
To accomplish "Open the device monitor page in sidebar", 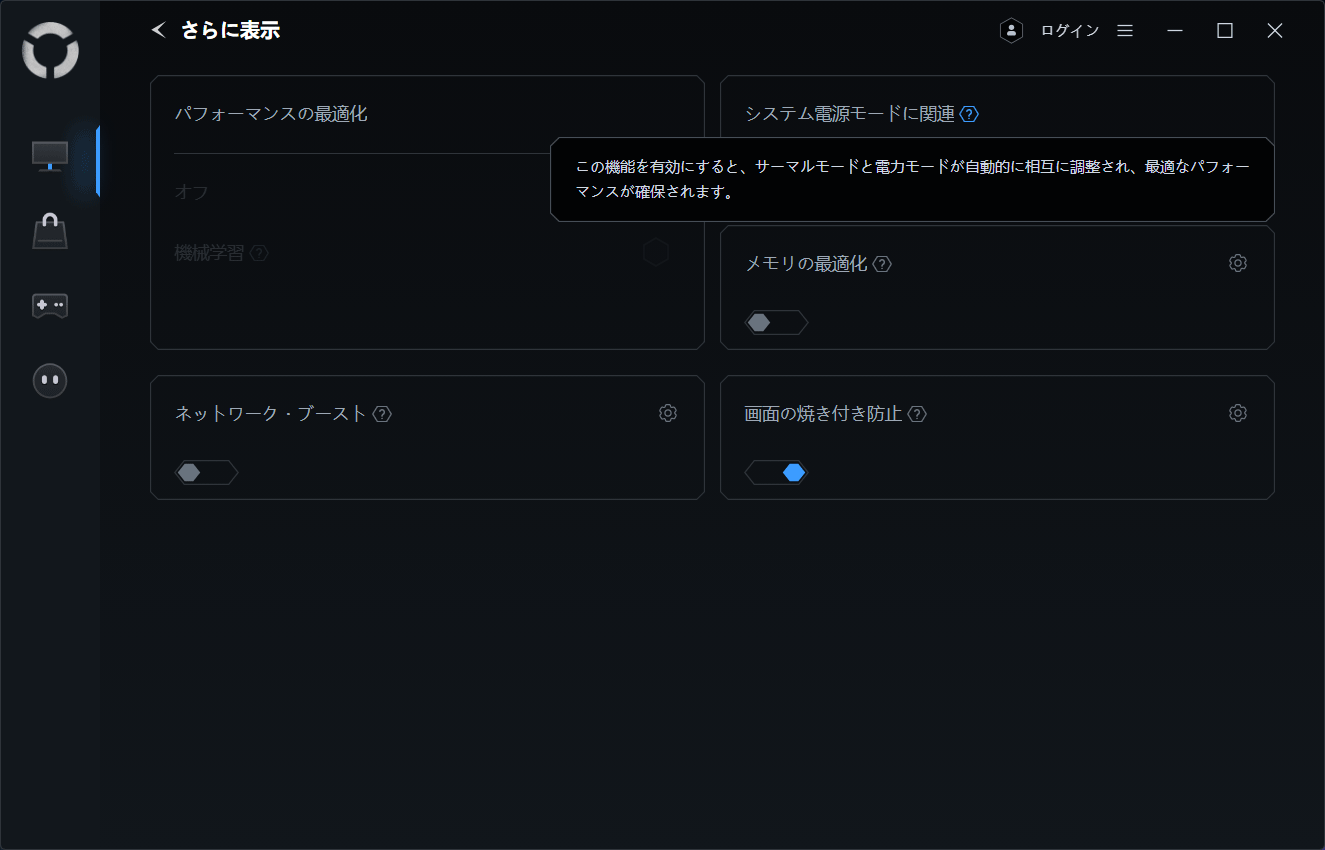I will tap(50, 156).
